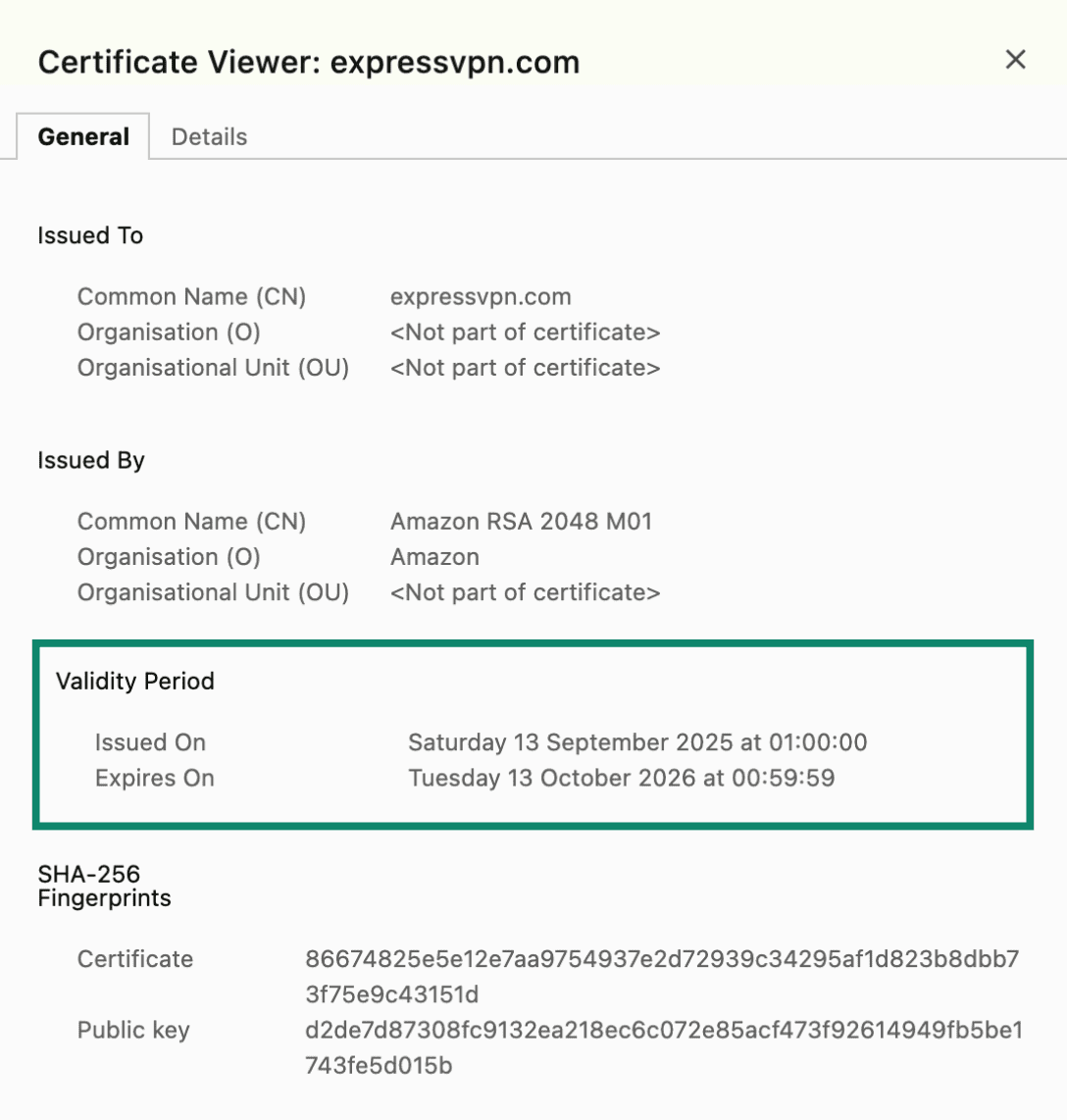Click the Validity Period heading

coord(135,682)
